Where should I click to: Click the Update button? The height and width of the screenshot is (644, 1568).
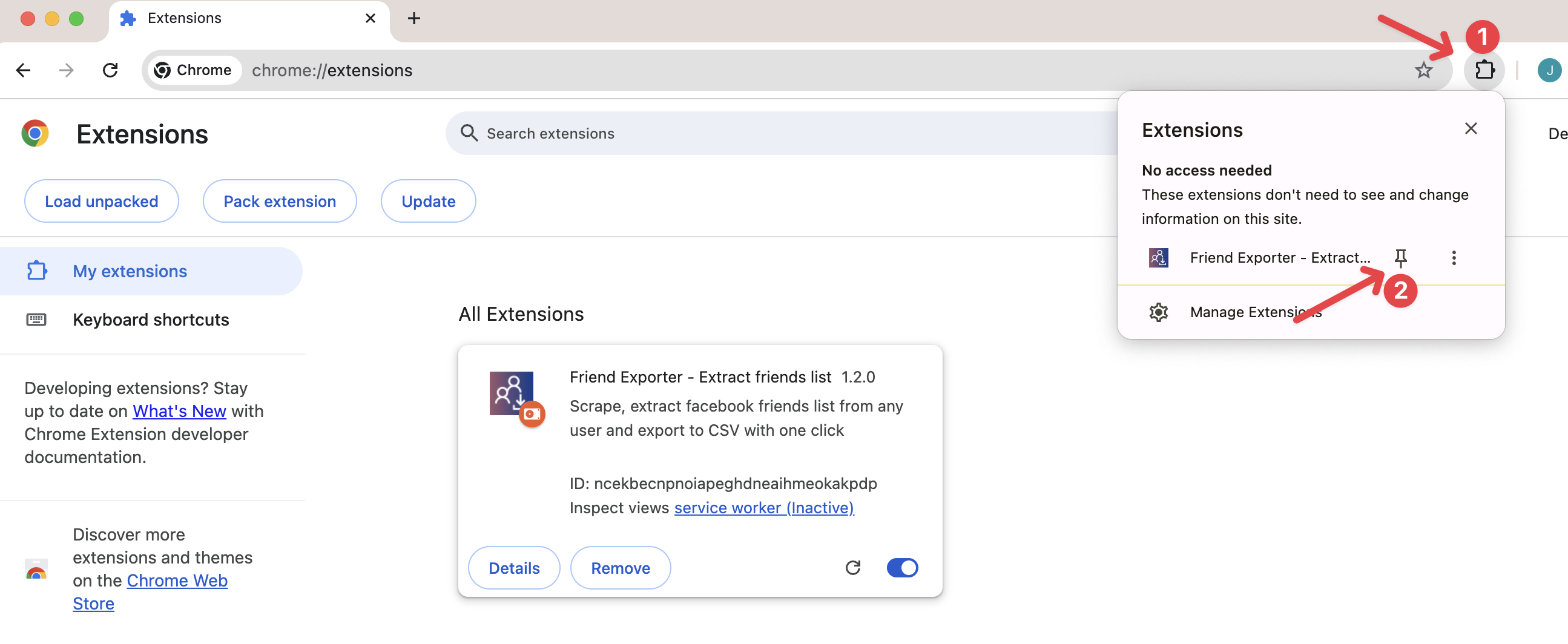428,201
